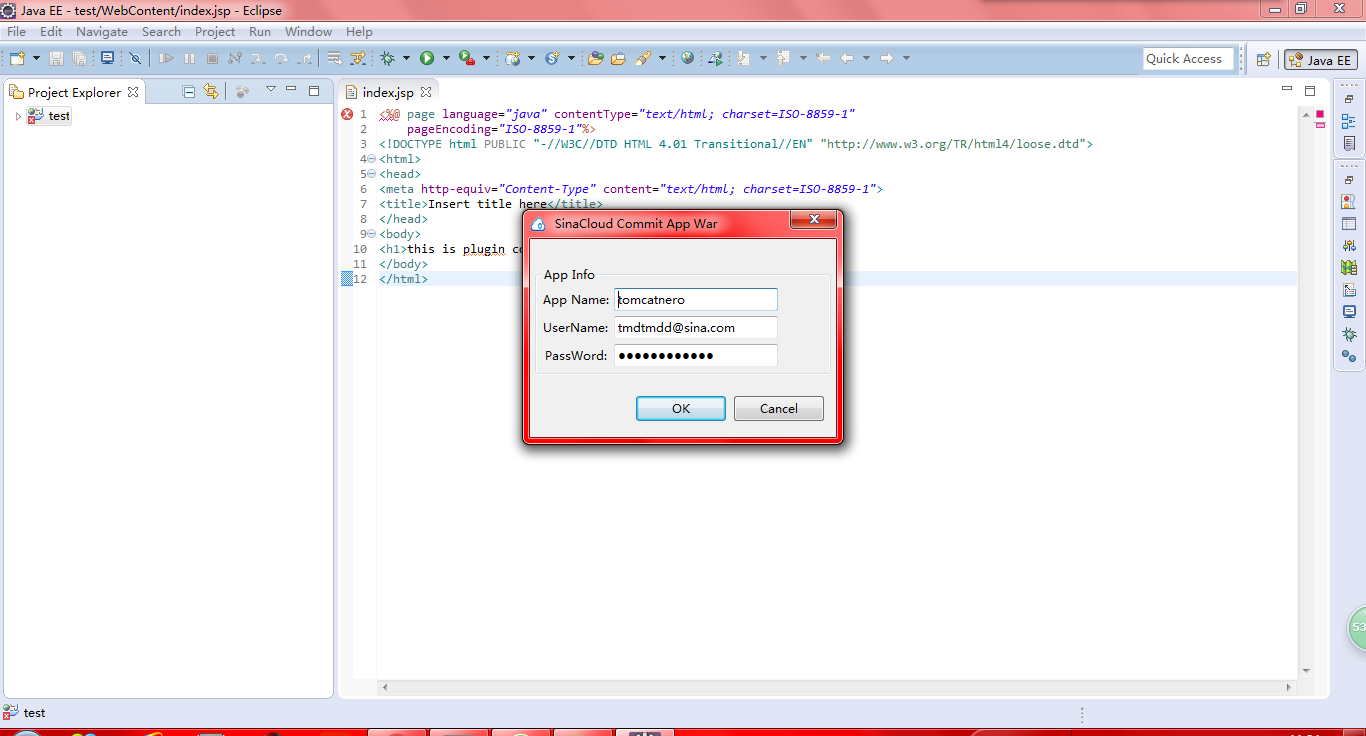
Task: Collapse the html tag fold marker
Action: coord(371,159)
